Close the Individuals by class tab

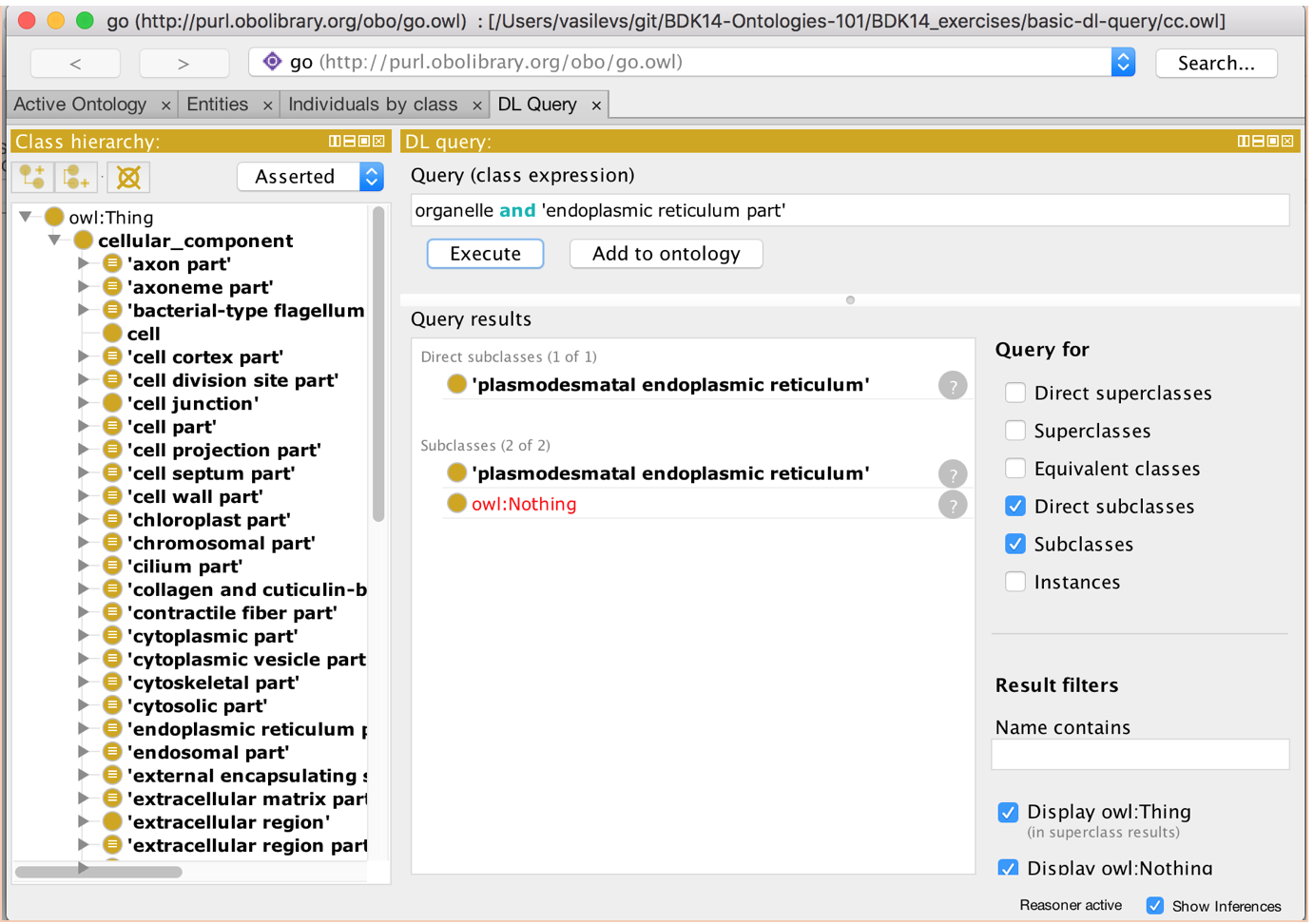coord(476,106)
